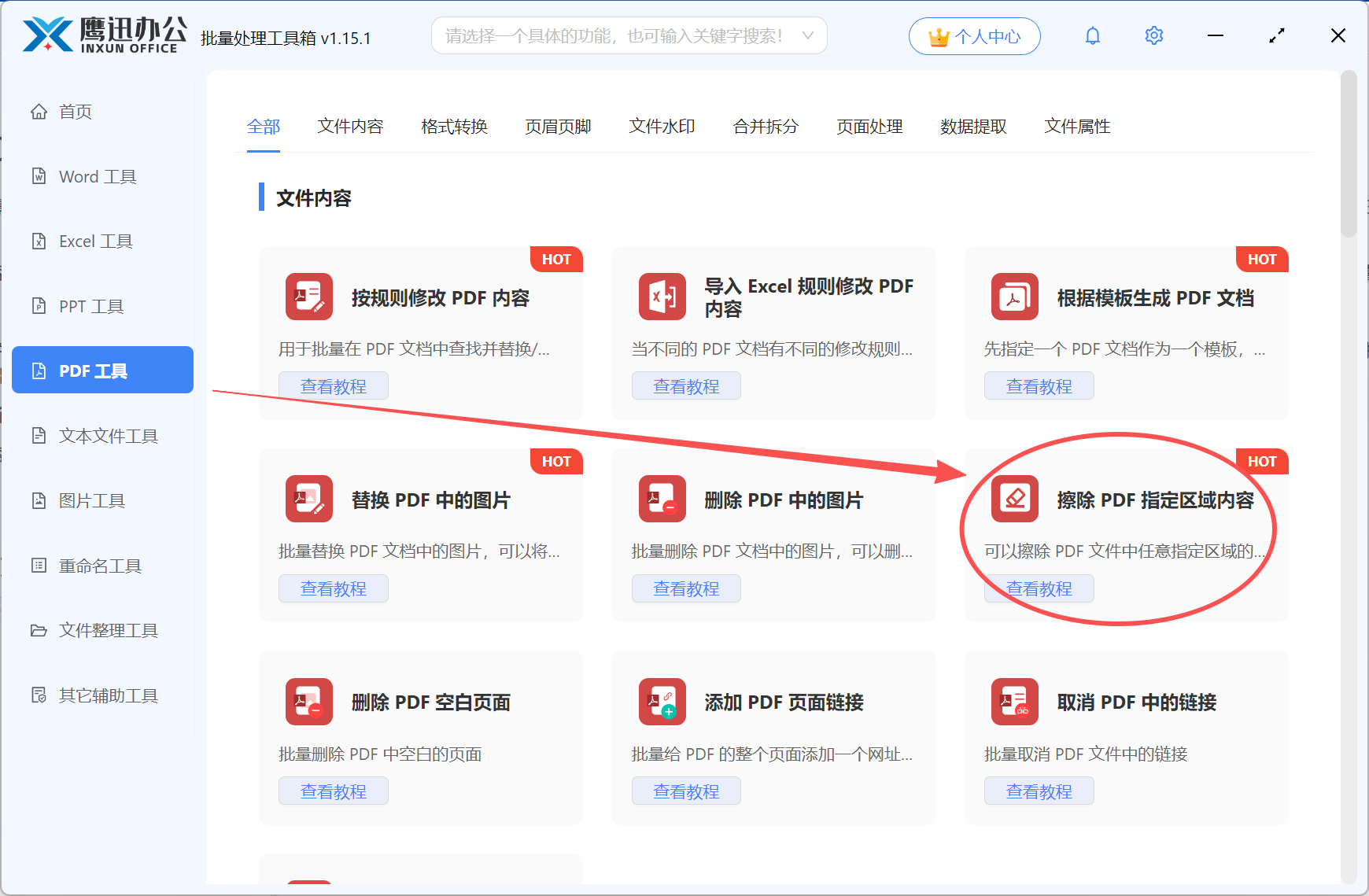Click the 删除 PDF 空白页面 icon

tap(309, 702)
